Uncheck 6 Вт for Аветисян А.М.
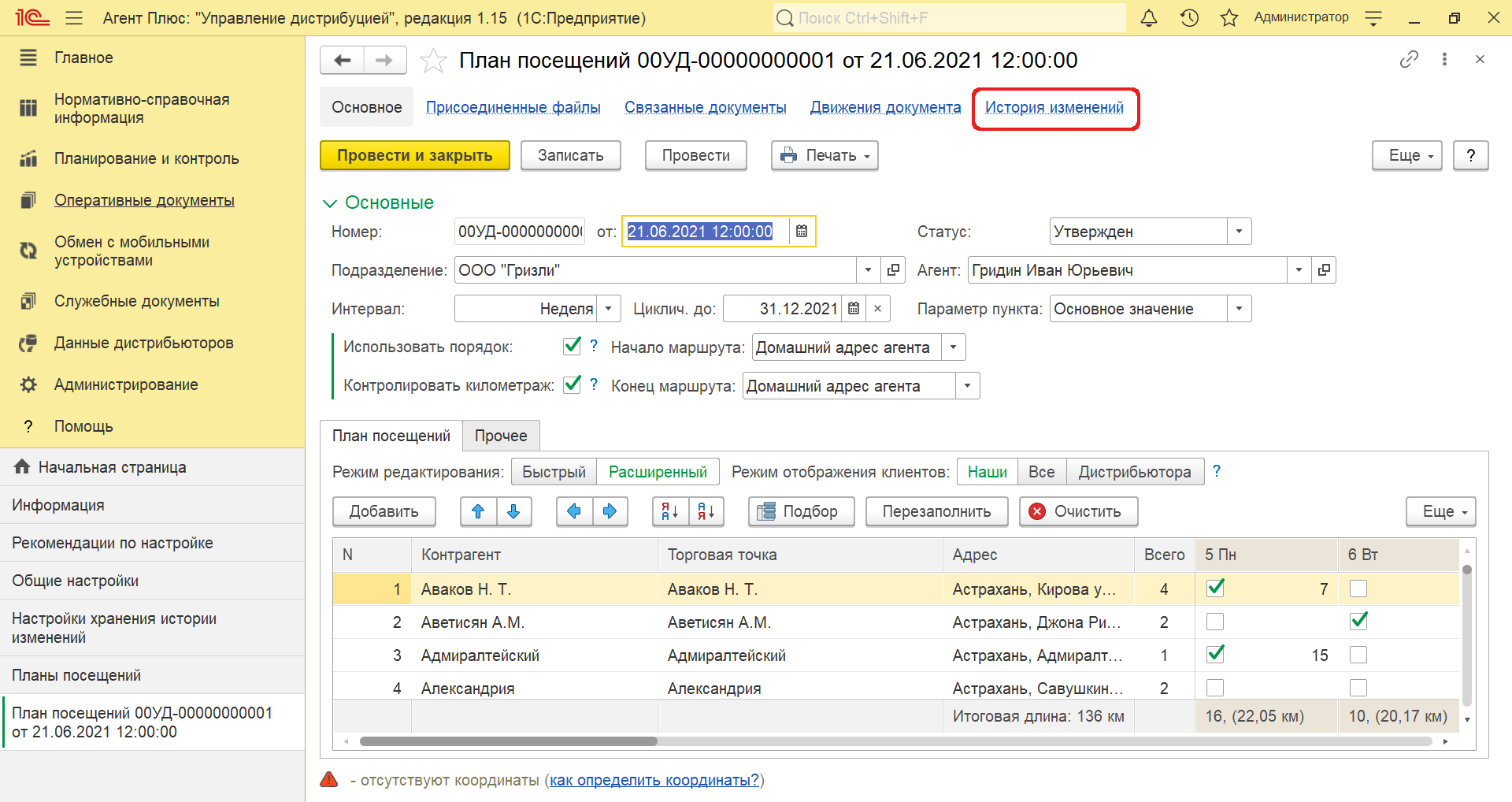Image resolution: width=1512 pixels, height=802 pixels. tap(1358, 622)
